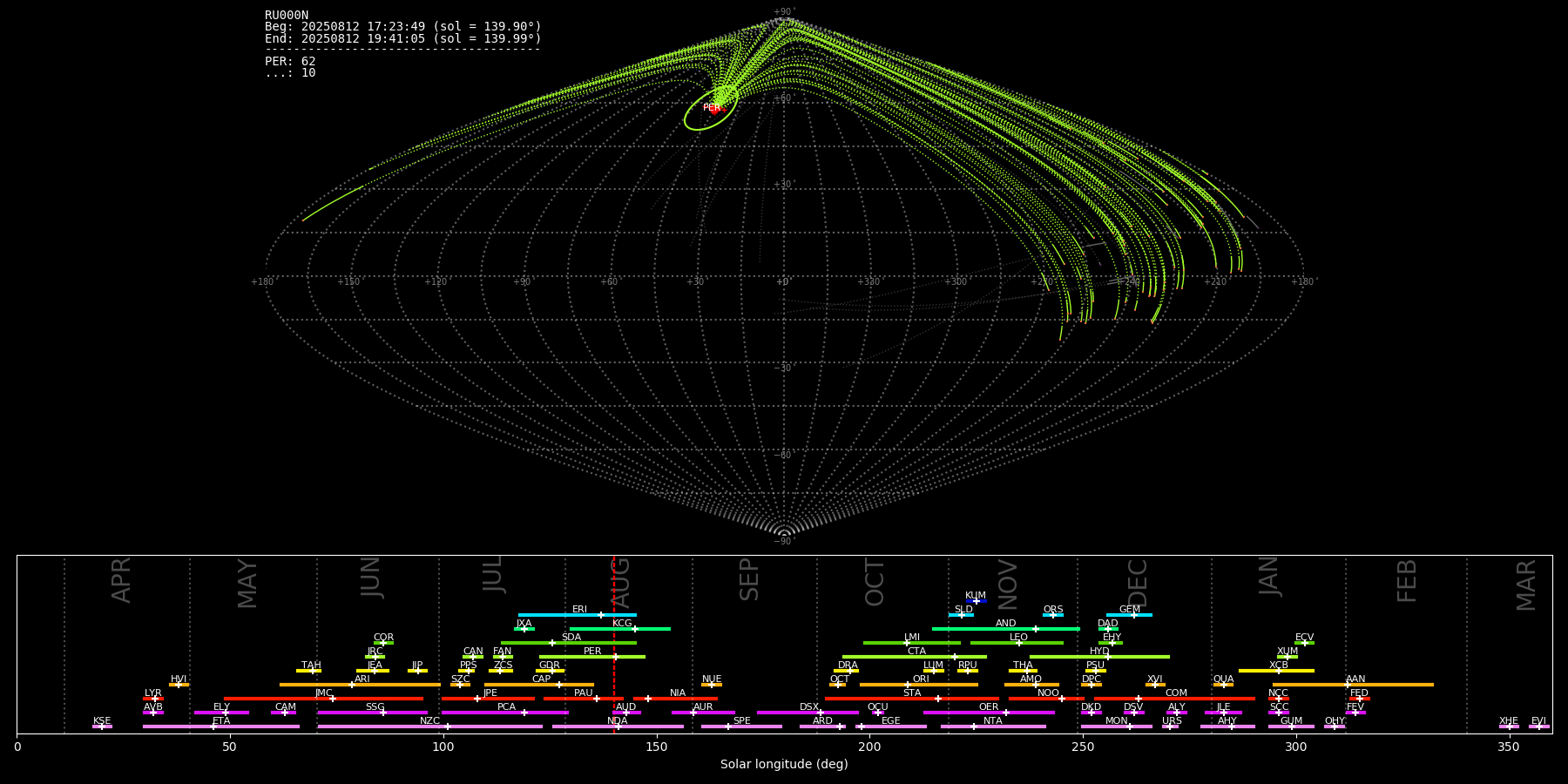Click the −90° label at bottom of sky map
This screenshot has height=784, width=1568.
point(784,541)
